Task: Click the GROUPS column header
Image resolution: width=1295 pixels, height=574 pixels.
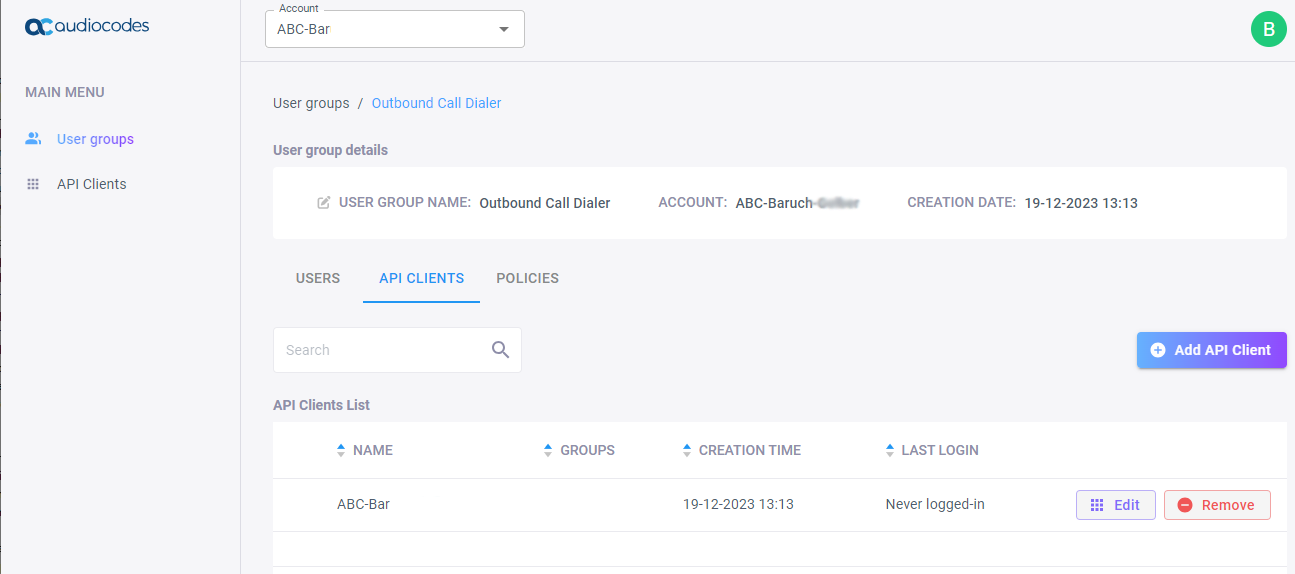Action: [587, 450]
